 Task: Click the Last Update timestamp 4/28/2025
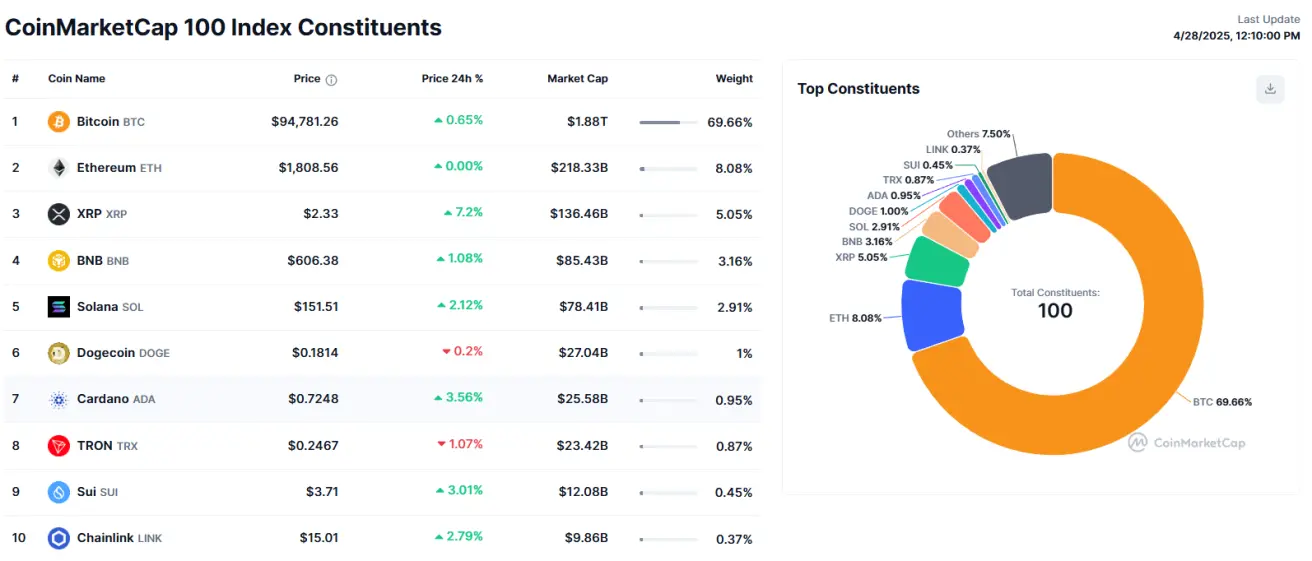pyautogui.click(x=1236, y=35)
